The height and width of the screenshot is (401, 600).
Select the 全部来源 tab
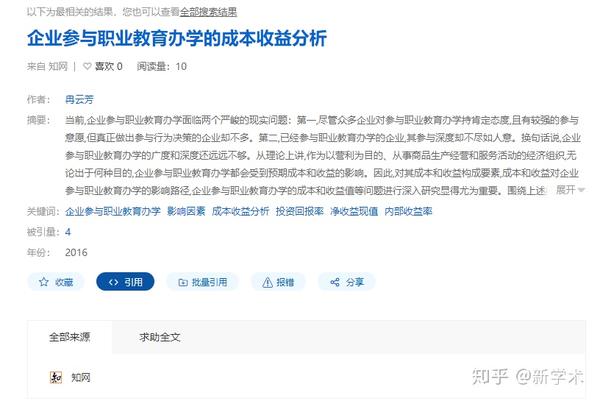click(70, 337)
